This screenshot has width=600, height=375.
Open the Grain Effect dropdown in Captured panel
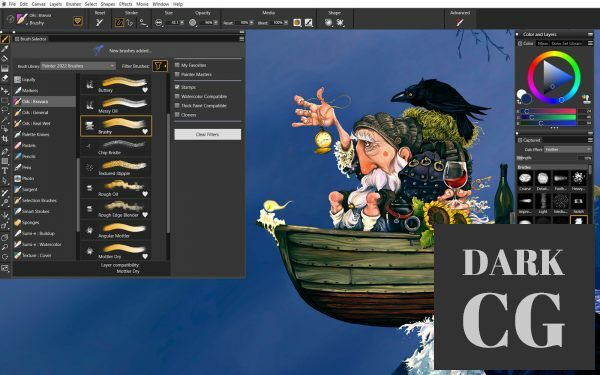point(567,150)
